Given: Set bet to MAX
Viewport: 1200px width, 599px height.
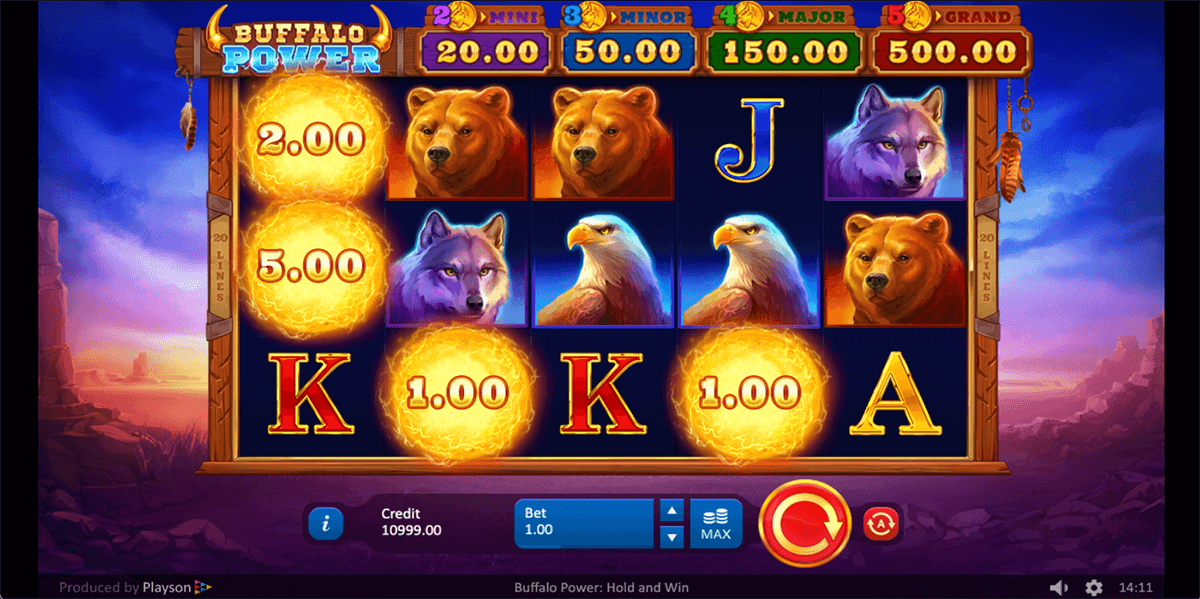Looking at the screenshot, I should [716, 523].
